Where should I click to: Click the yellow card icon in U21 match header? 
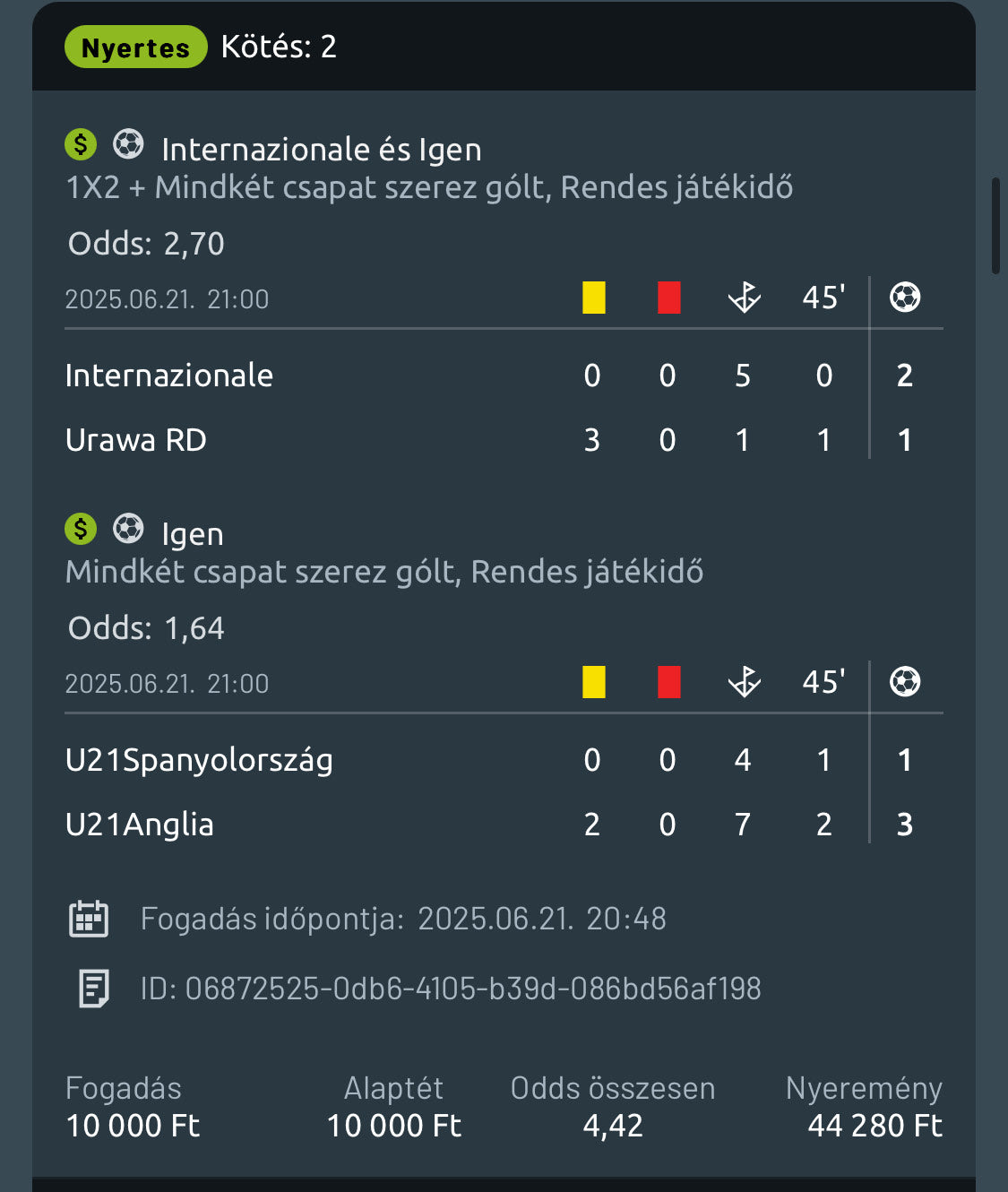pos(594,682)
